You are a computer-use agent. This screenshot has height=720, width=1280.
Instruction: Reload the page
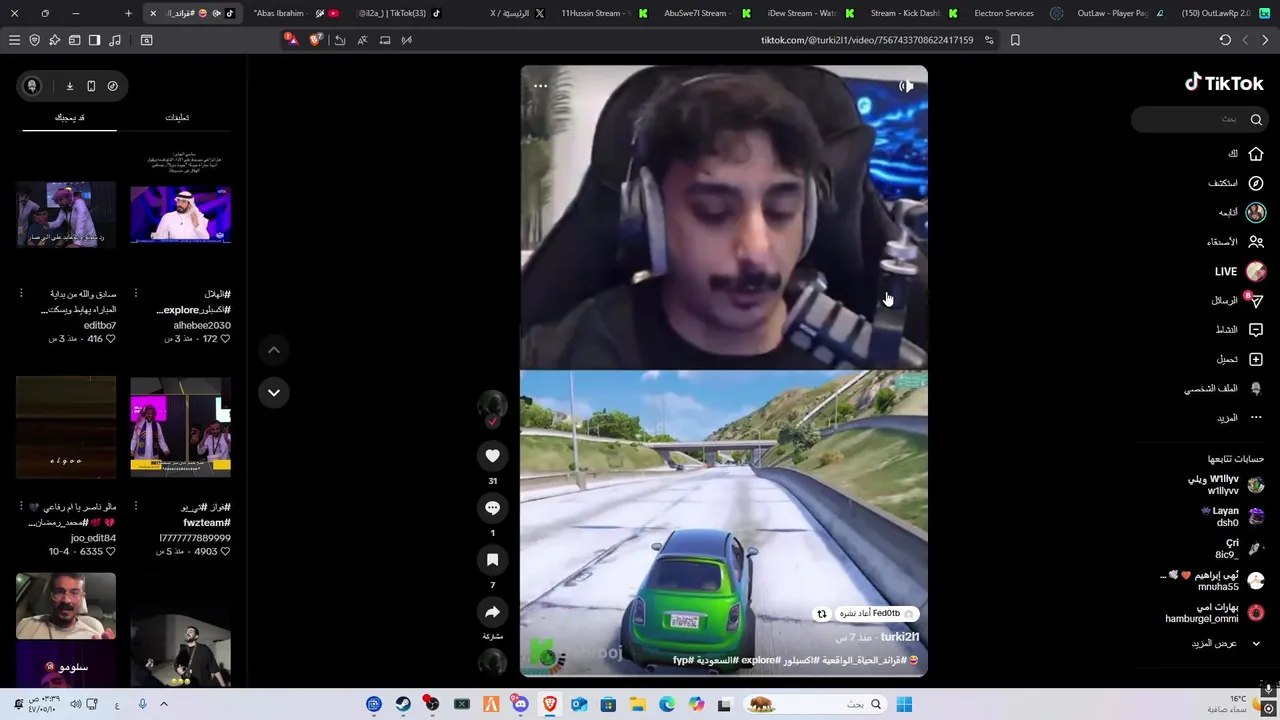click(1225, 40)
